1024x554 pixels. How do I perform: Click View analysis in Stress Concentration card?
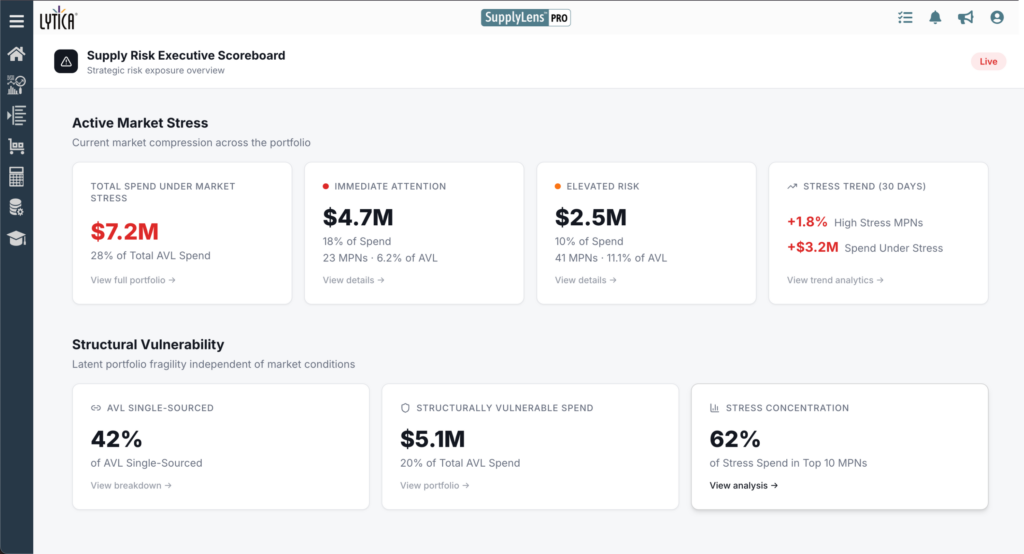tap(743, 486)
